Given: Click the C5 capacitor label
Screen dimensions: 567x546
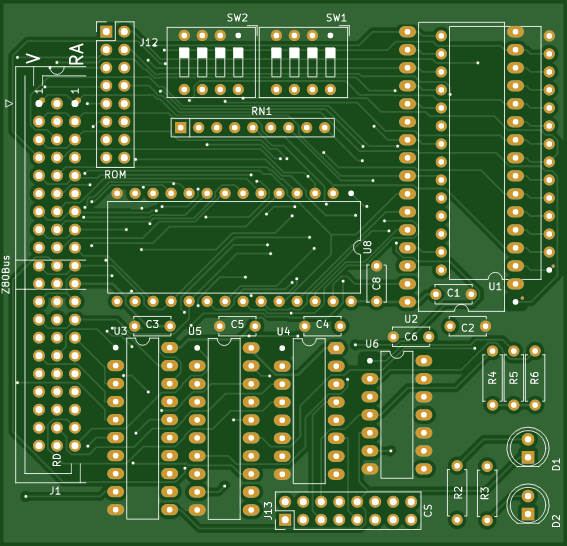Looking at the screenshot, I should click(237, 324).
